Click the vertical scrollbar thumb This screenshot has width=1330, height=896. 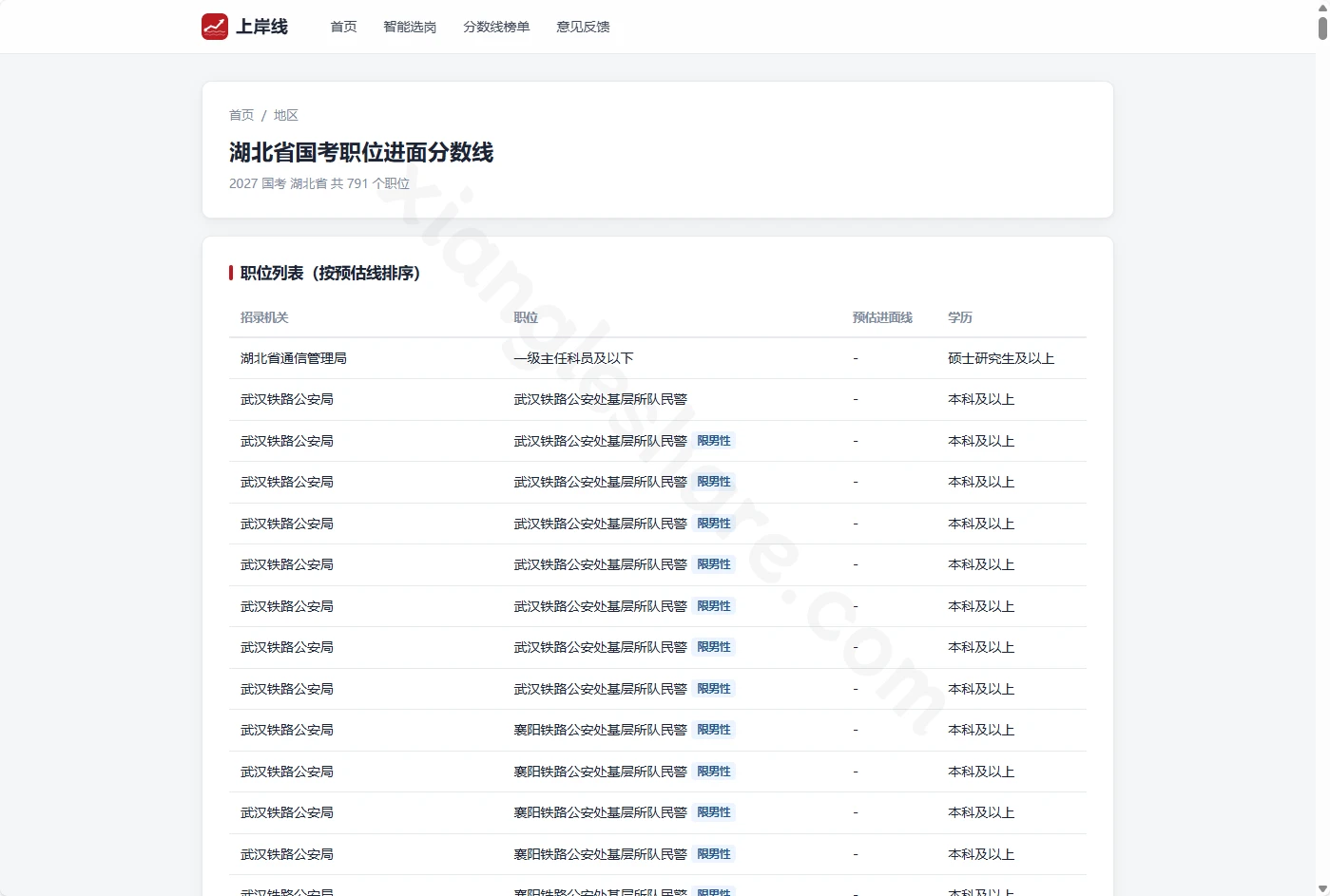tap(1322, 28)
